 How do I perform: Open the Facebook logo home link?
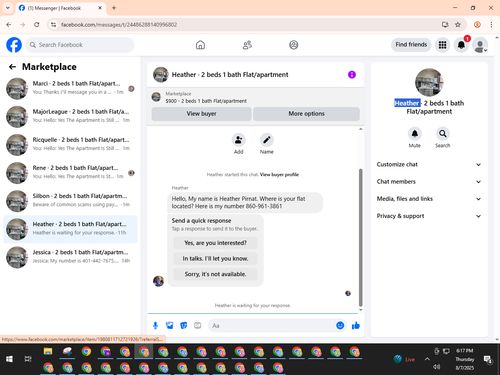pyautogui.click(x=14, y=45)
